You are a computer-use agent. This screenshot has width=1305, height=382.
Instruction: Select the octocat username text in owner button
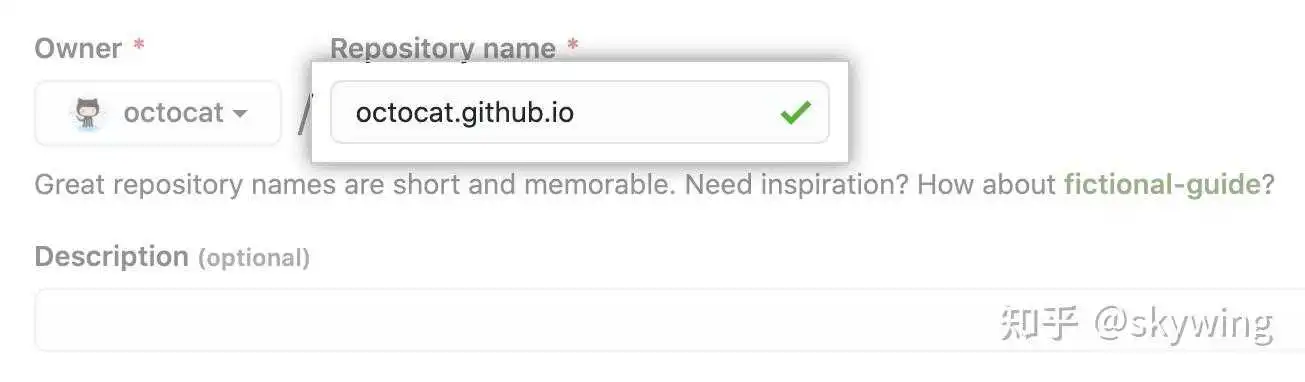coord(174,113)
